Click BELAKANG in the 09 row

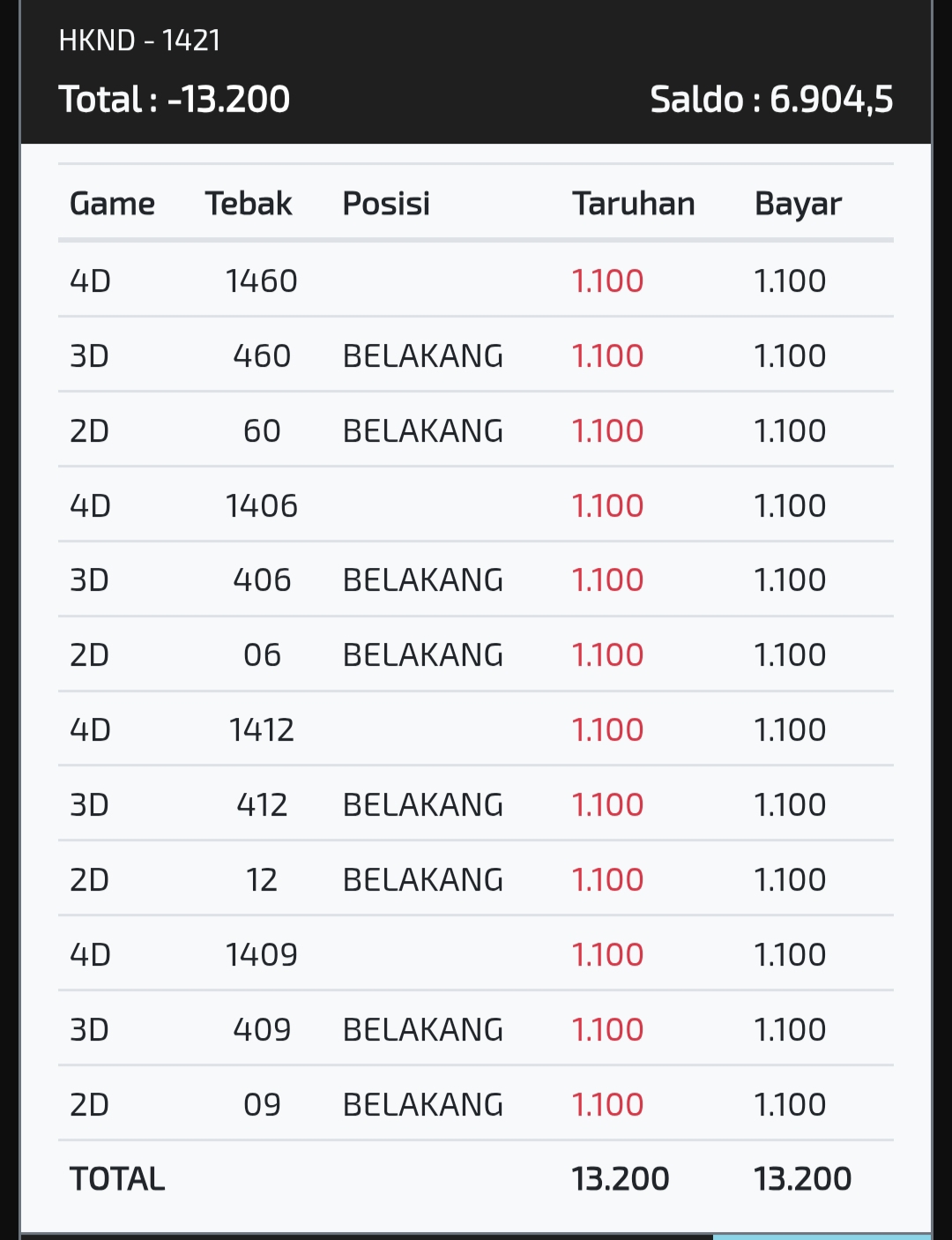422,1105
